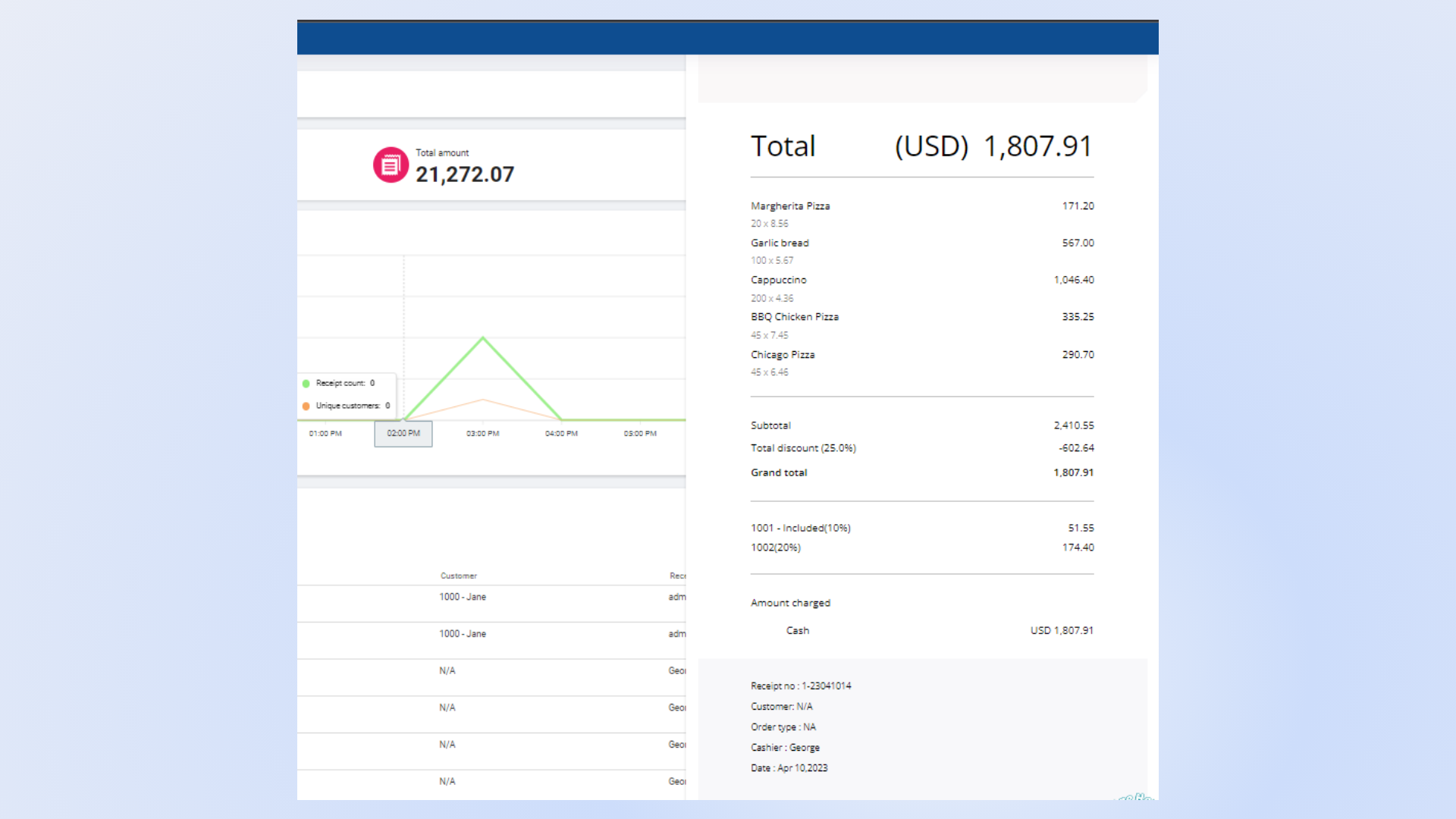This screenshot has width=1456, height=819.
Task: Click the green line peak on the chart
Action: pos(483,337)
